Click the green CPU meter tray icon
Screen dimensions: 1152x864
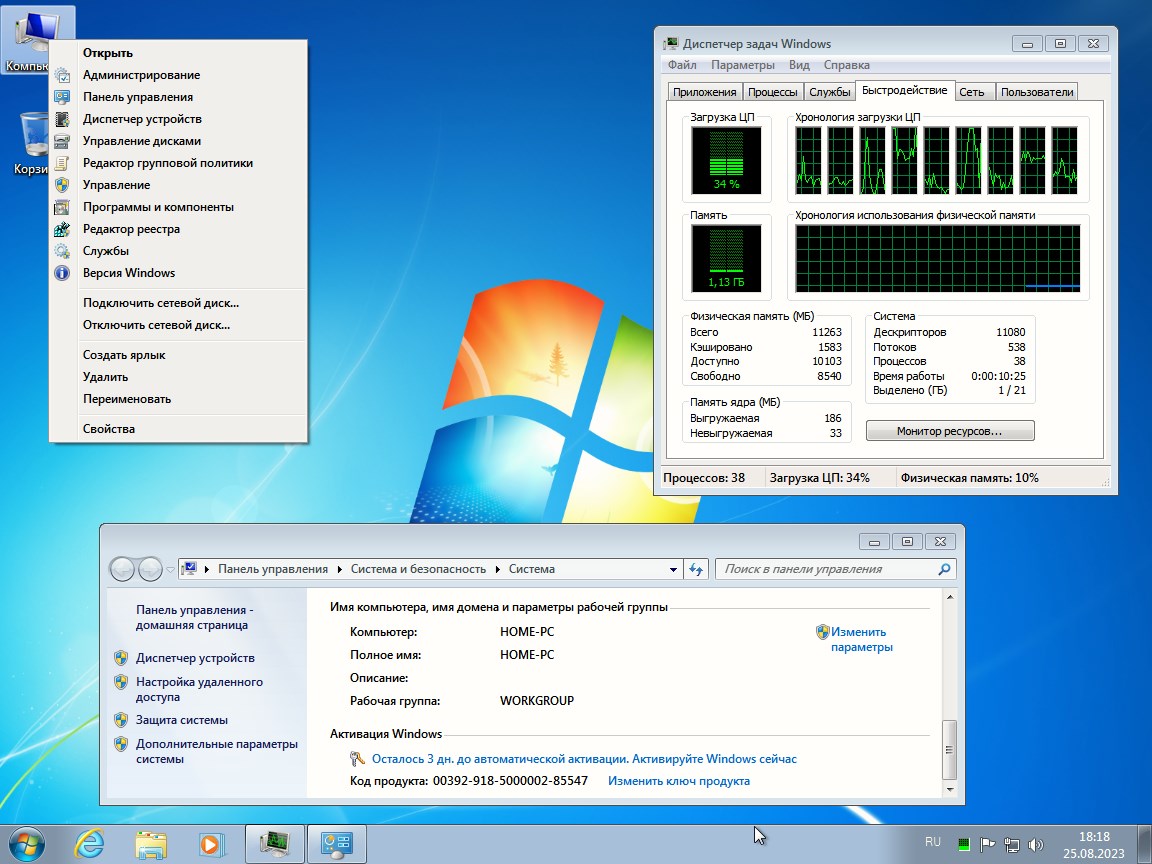(x=964, y=844)
